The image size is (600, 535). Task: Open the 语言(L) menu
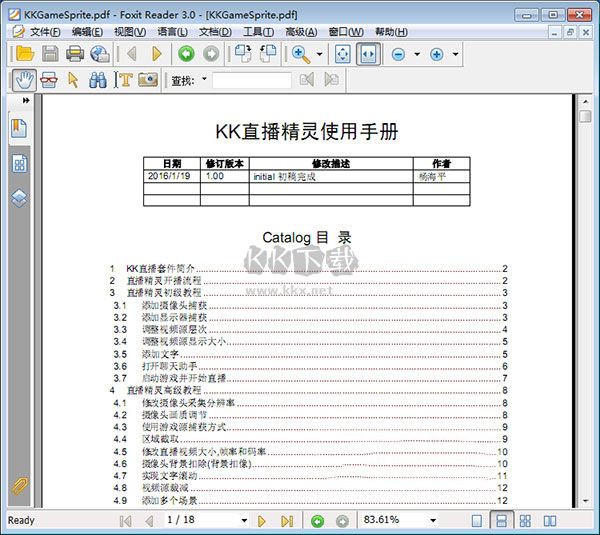tap(173, 32)
